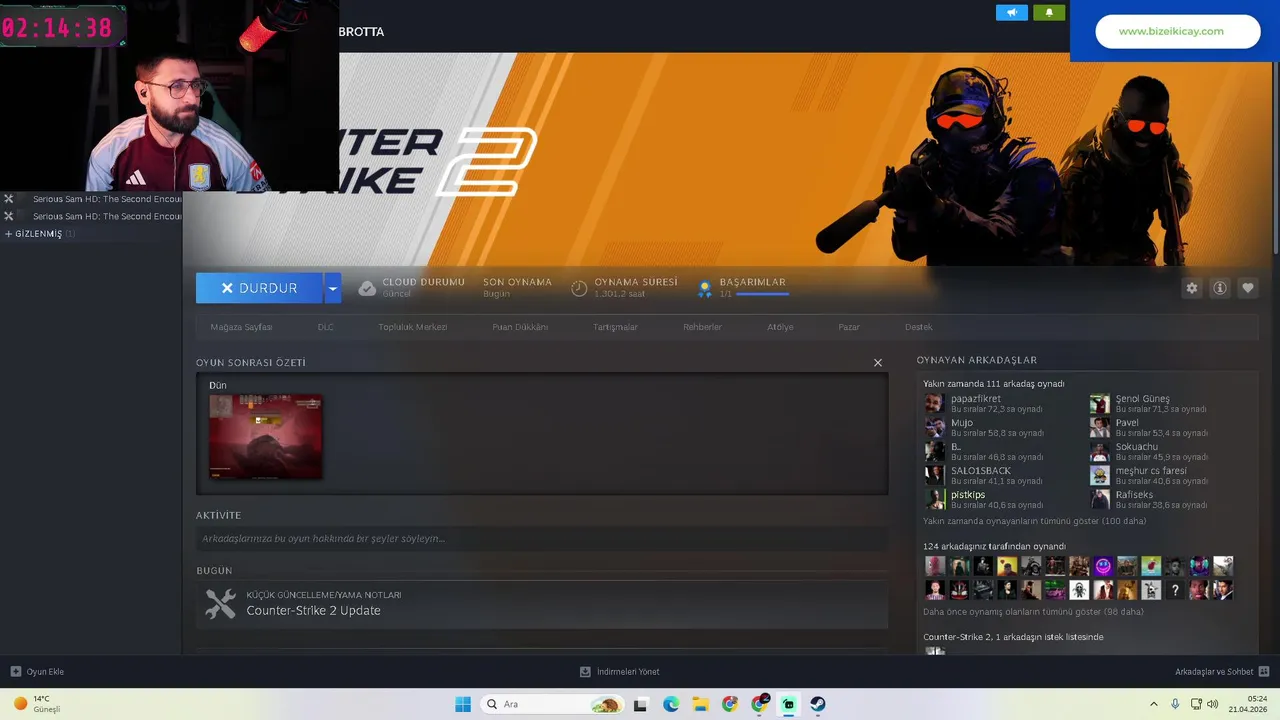Open Steam from the taskbar
The width and height of the screenshot is (1280, 720).
[818, 704]
